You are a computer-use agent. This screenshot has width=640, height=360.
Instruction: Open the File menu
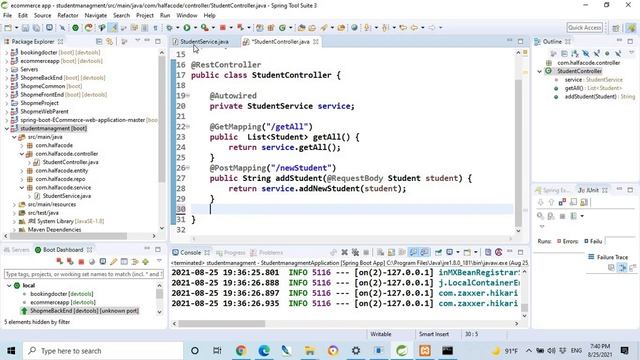[x=7, y=15]
